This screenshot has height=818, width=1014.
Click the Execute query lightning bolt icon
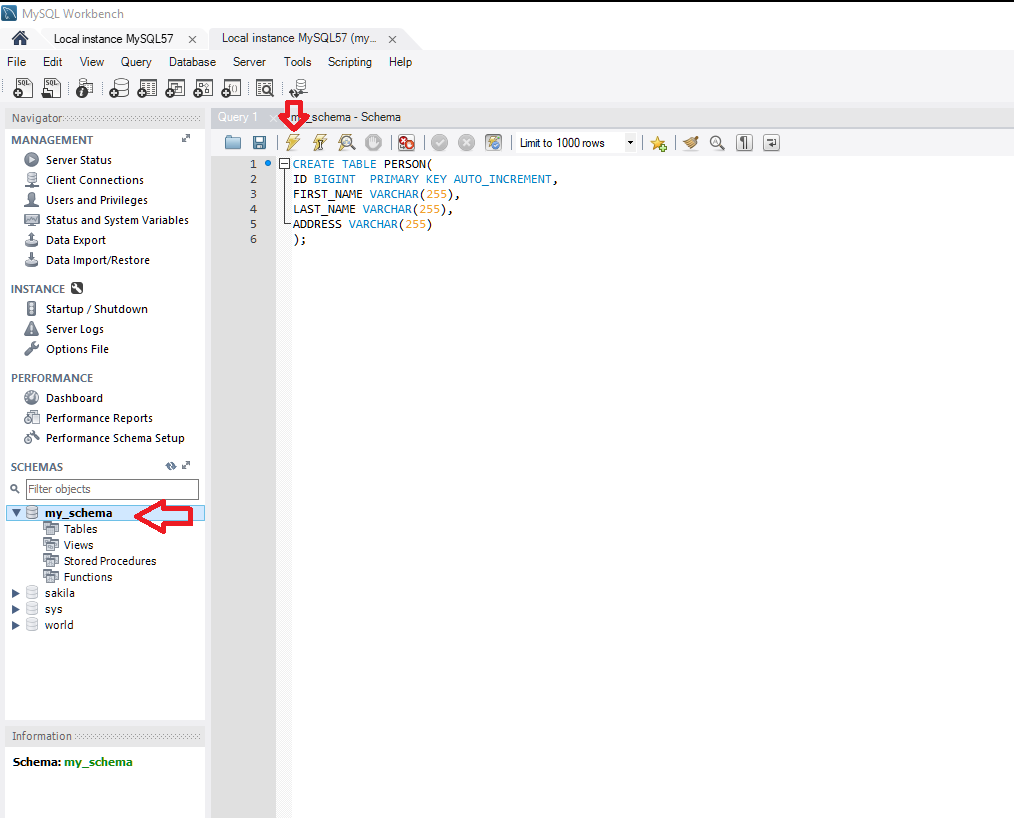(293, 143)
